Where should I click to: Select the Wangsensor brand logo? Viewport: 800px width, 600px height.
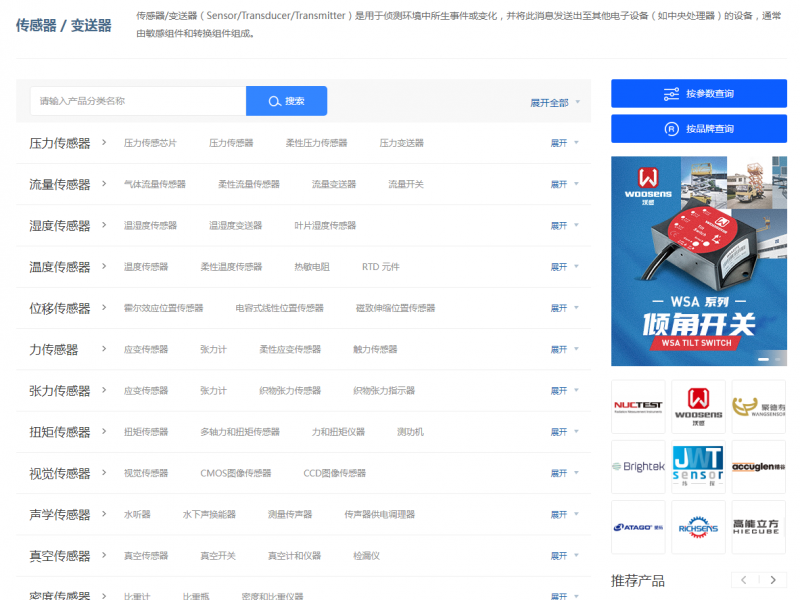758,406
